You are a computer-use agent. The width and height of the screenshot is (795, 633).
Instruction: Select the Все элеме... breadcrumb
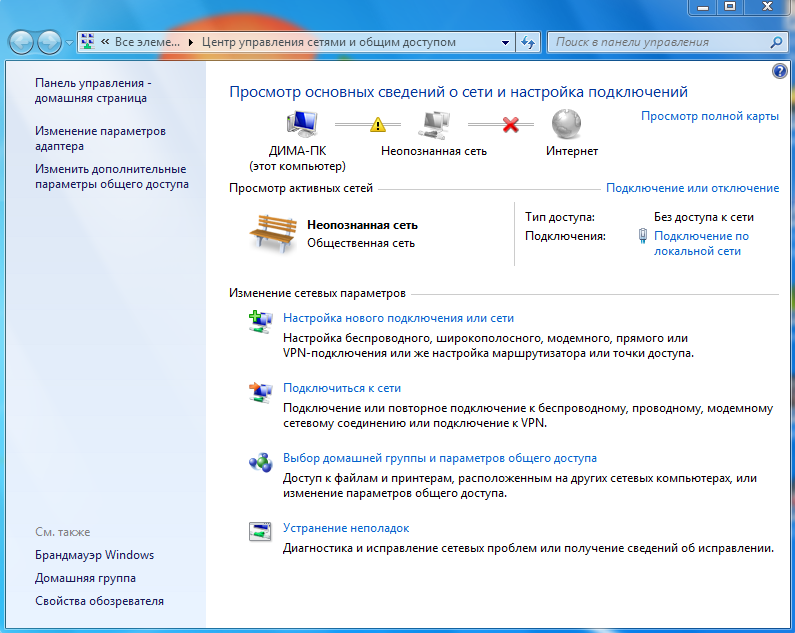pos(147,42)
